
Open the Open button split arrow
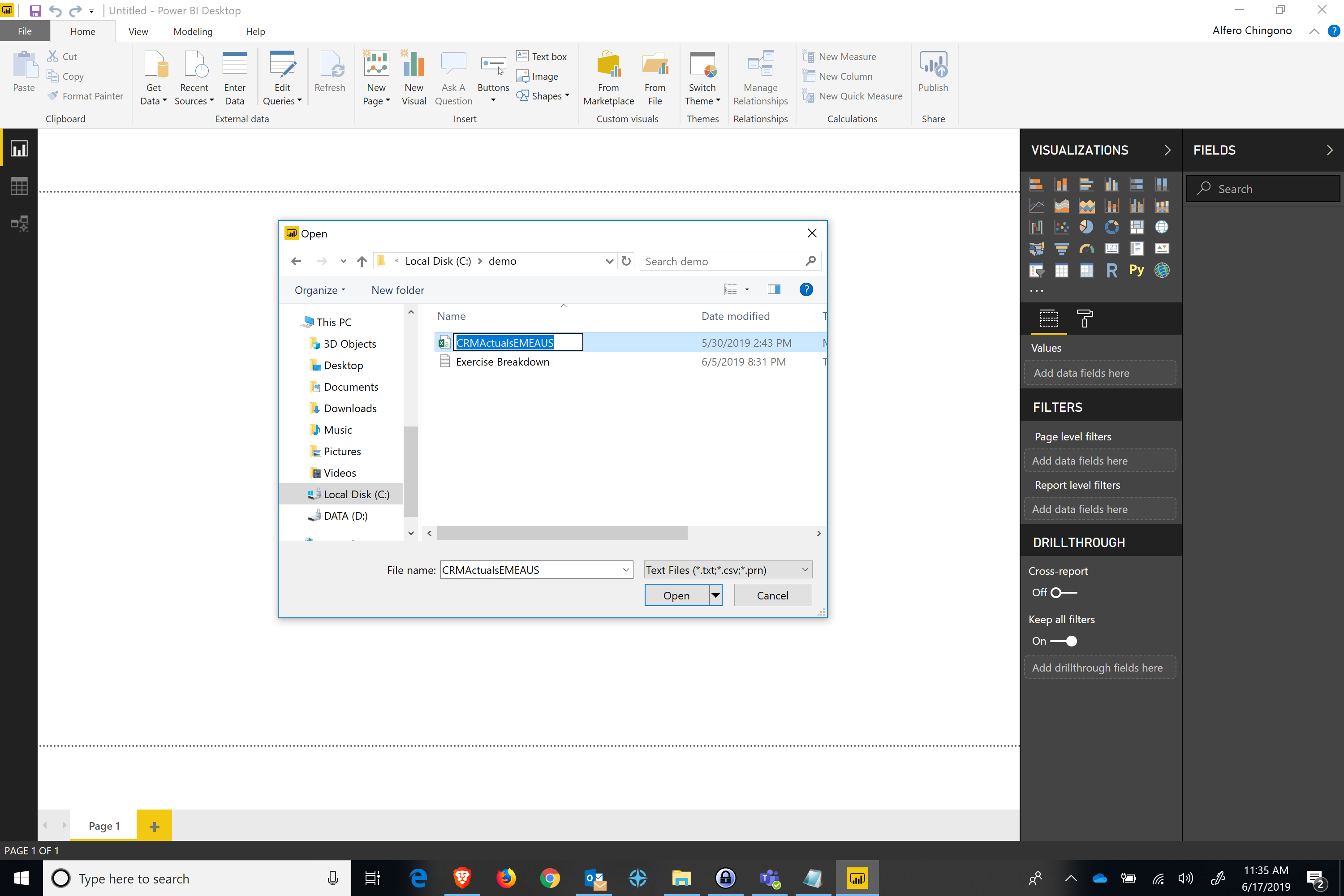click(715, 595)
